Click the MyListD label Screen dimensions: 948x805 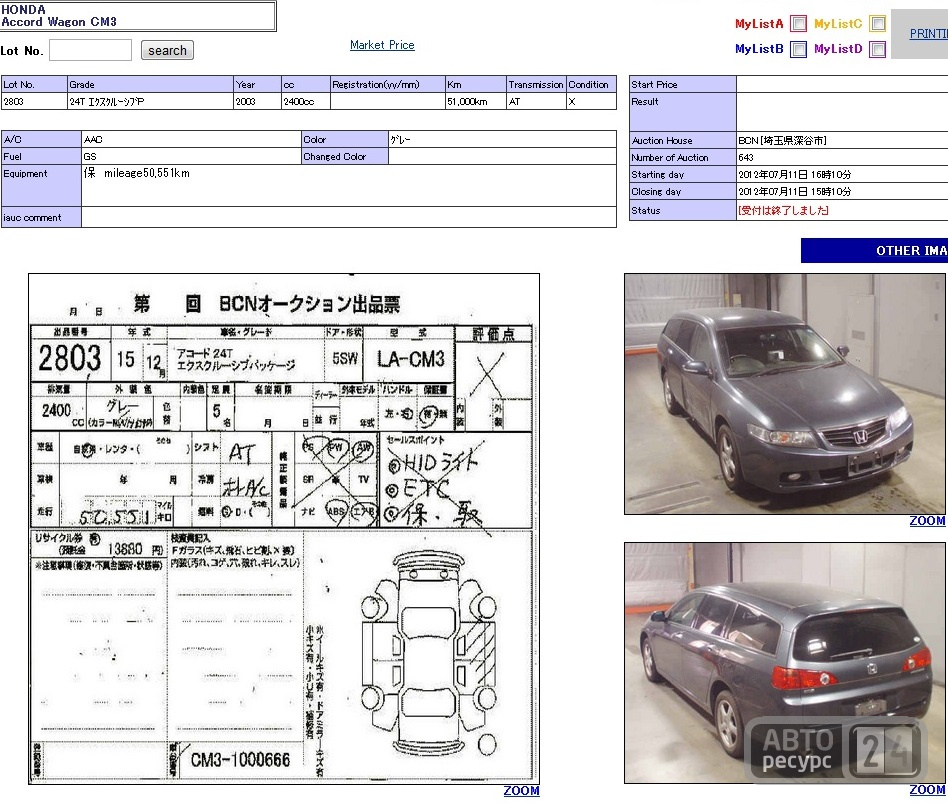[838, 48]
